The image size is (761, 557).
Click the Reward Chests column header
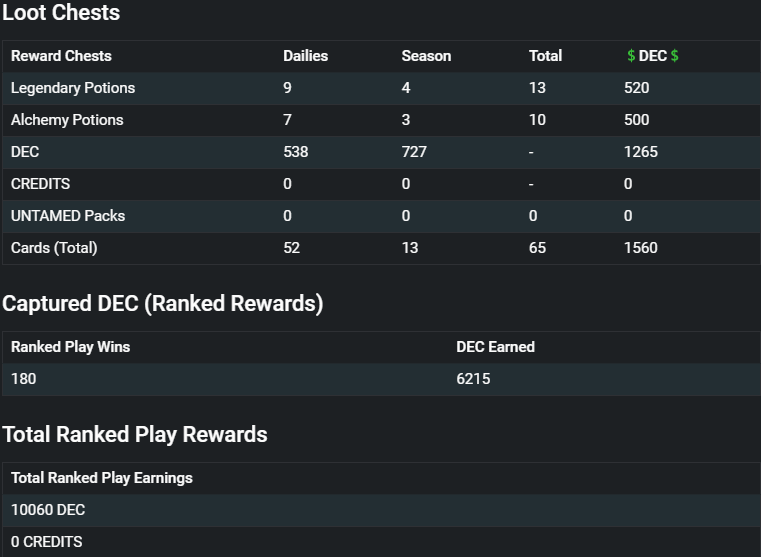[x=61, y=56]
